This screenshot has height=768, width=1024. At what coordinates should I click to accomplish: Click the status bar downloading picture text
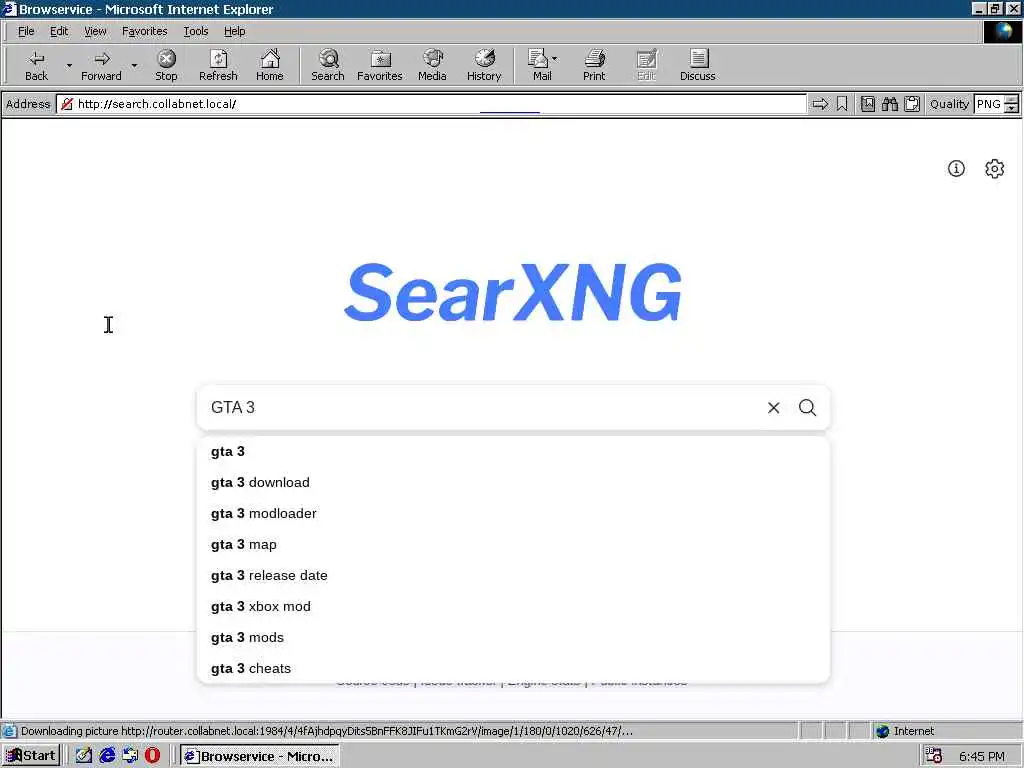tap(327, 731)
